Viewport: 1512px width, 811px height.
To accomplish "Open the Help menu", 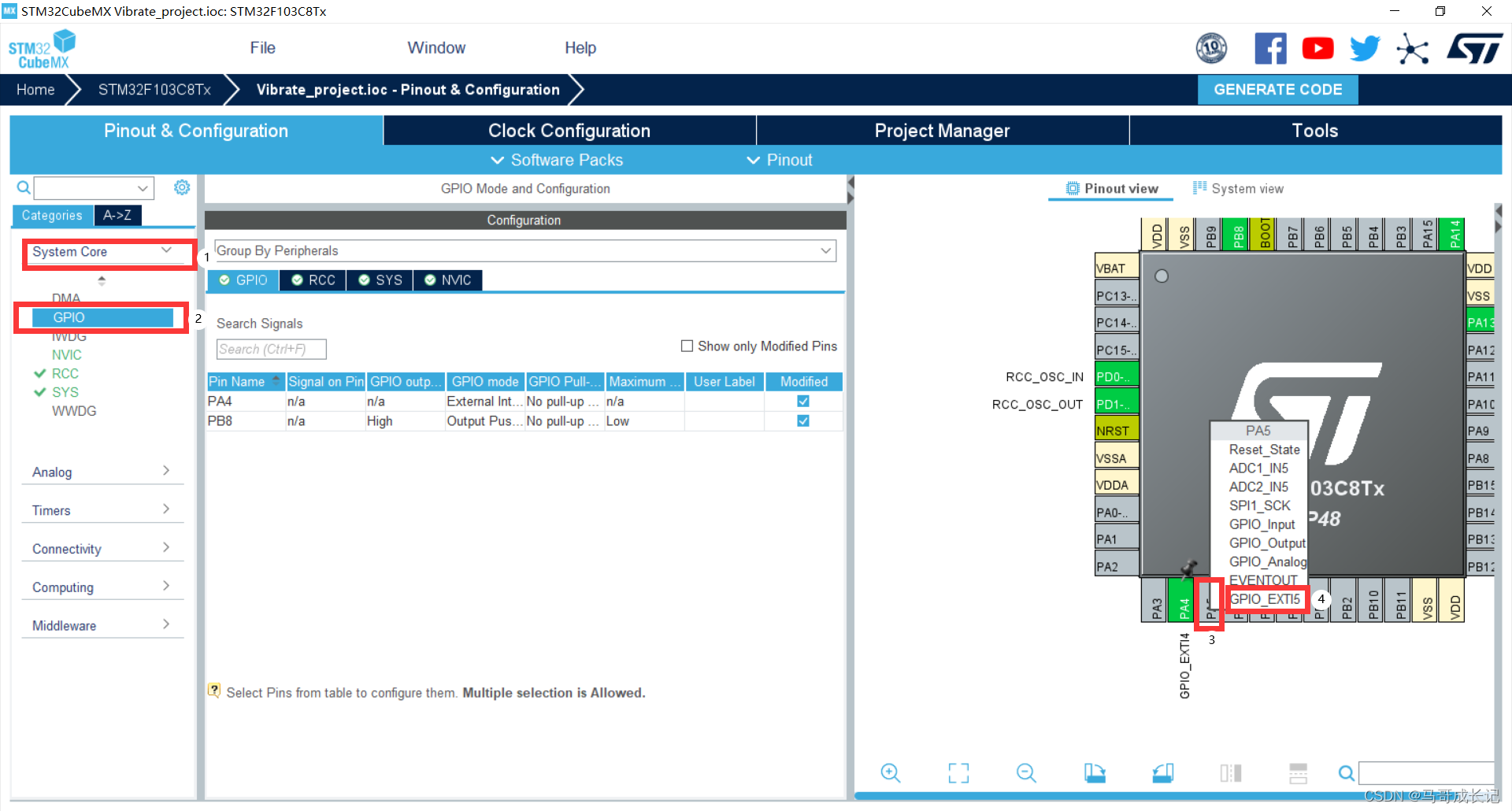I will pyautogui.click(x=580, y=48).
